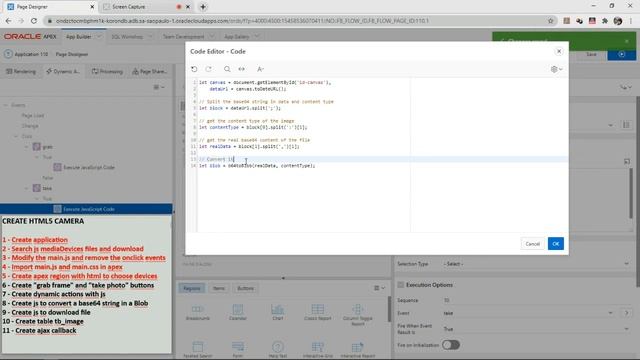Click code line 8 defining contentType
Image resolution: width=640 pixels, height=360 pixels.
(253, 127)
